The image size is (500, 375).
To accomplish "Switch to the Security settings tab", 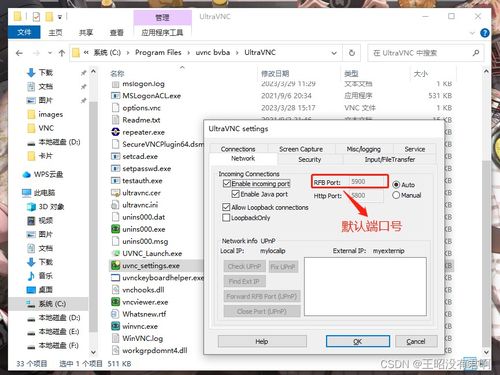I will 310,159.
